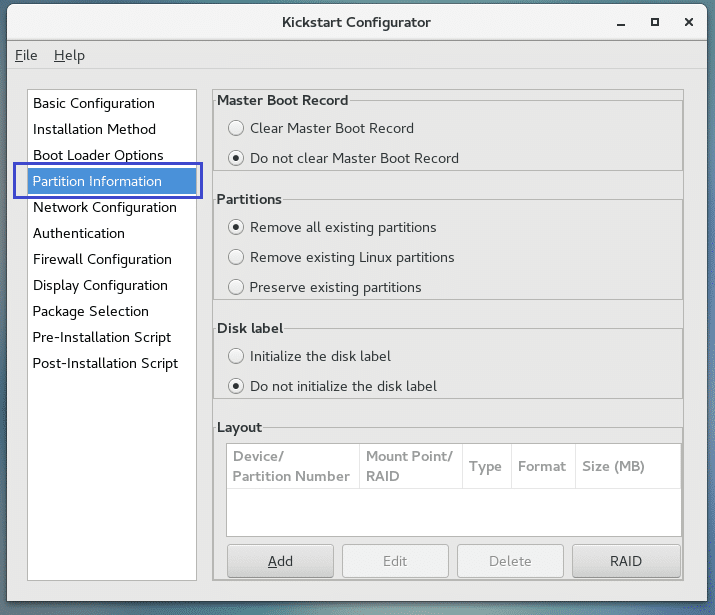715x615 pixels.
Task: Click the Add partition button
Action: pos(280,561)
